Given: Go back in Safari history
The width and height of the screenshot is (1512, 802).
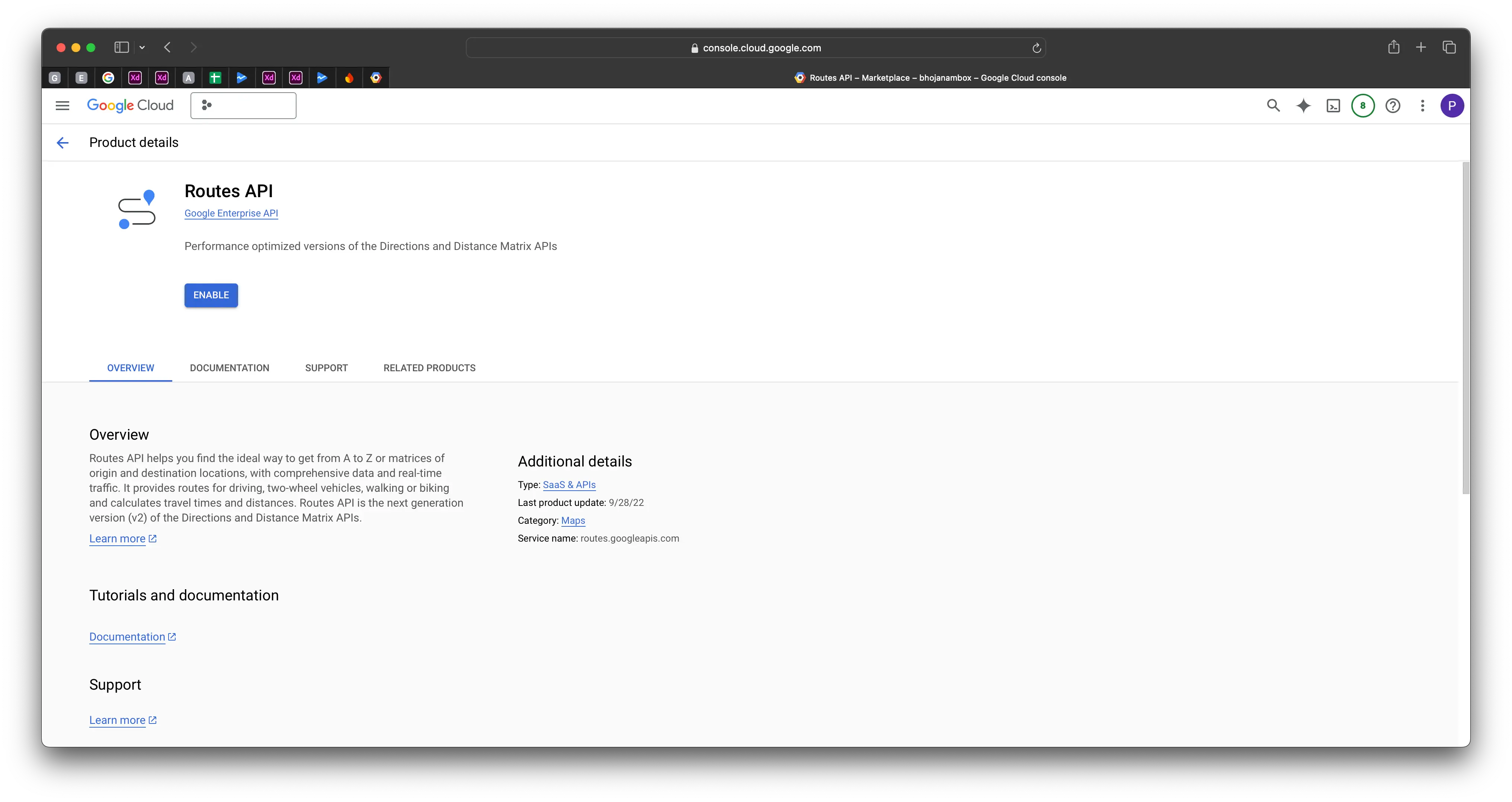Looking at the screenshot, I should pyautogui.click(x=167, y=48).
